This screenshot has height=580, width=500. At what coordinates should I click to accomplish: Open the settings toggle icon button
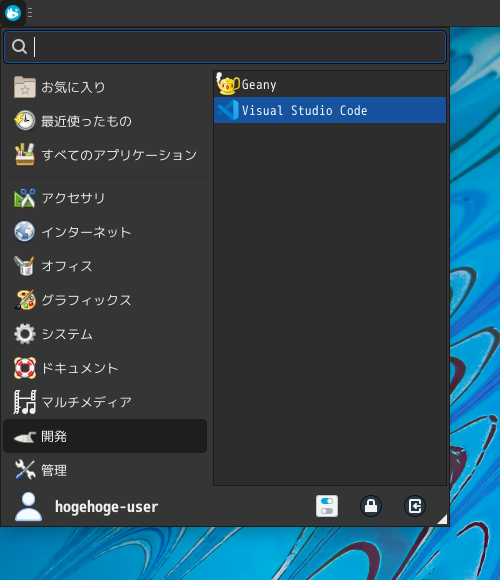click(327, 506)
